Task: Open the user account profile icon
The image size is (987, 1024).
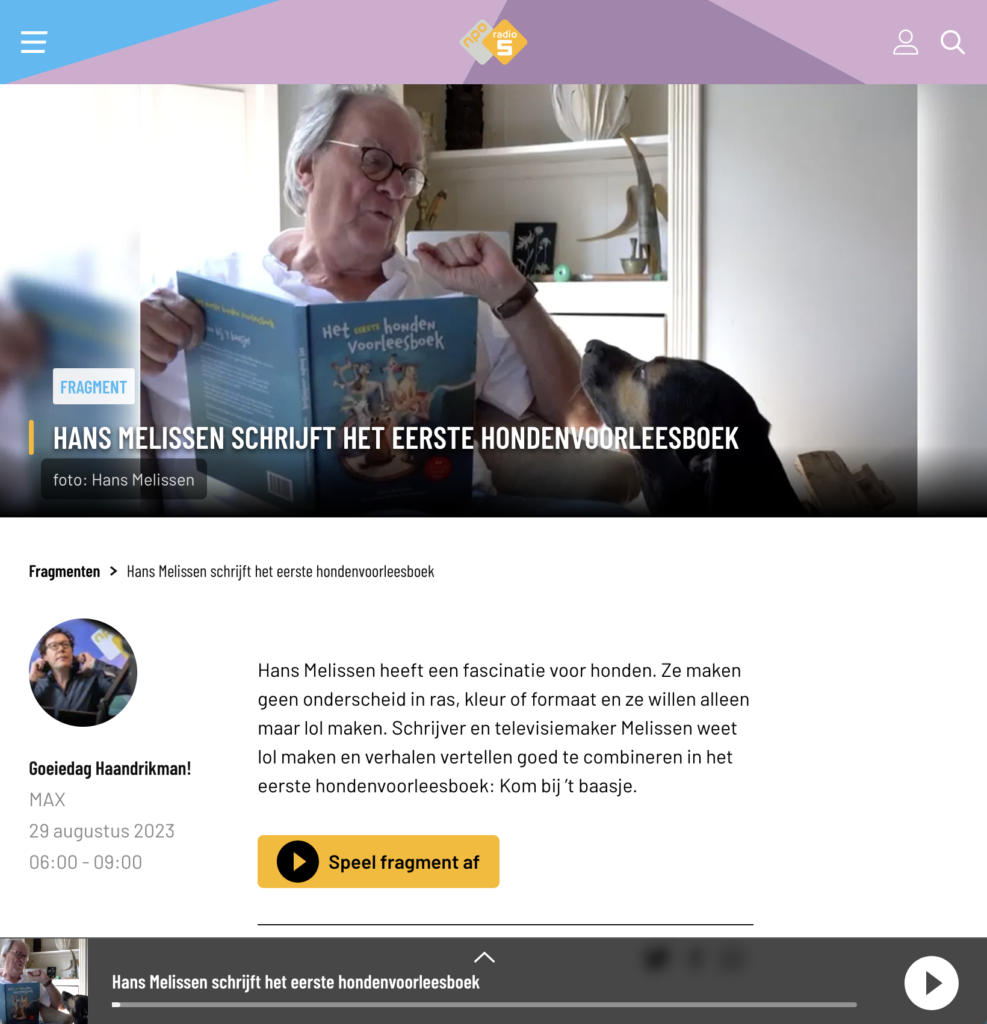Action: tap(905, 42)
